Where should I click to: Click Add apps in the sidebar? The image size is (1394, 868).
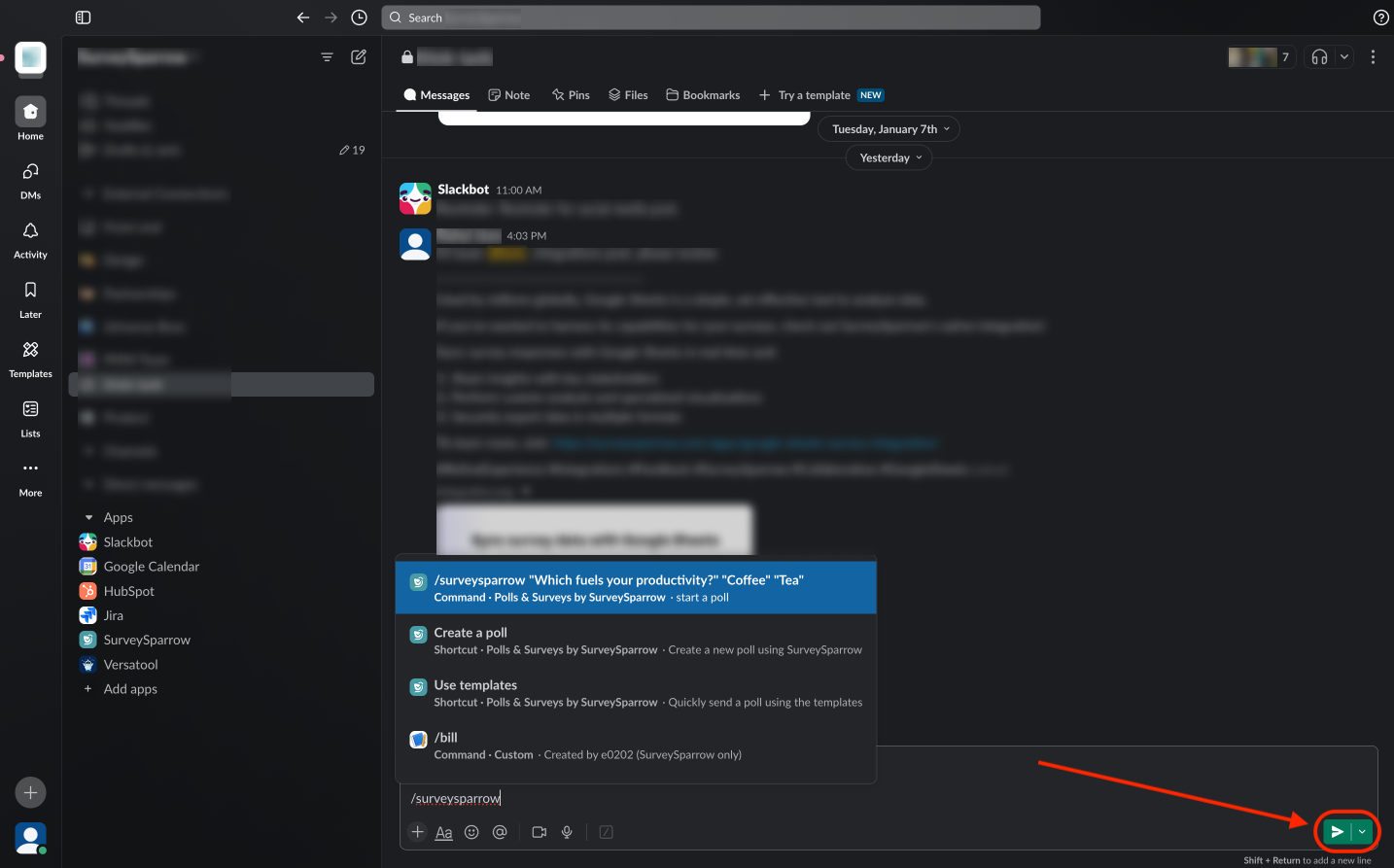(x=130, y=689)
